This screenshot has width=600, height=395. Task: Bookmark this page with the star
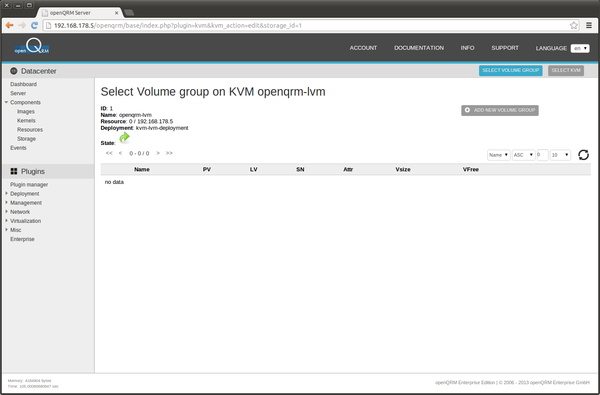574,26
